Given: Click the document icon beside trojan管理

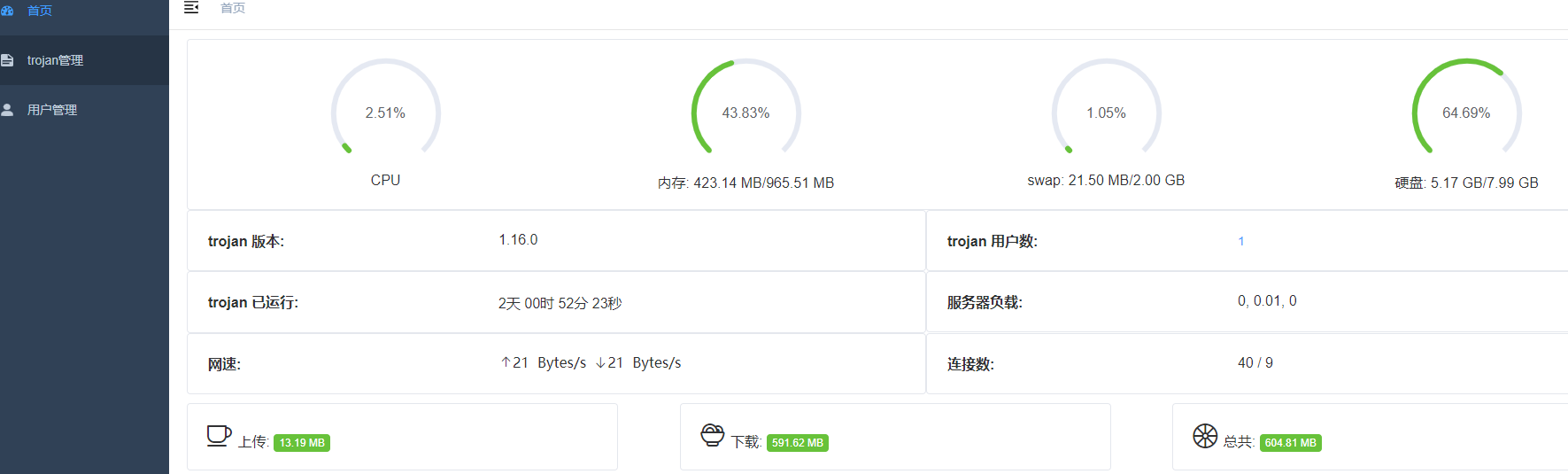Looking at the screenshot, I should pyautogui.click(x=7, y=60).
